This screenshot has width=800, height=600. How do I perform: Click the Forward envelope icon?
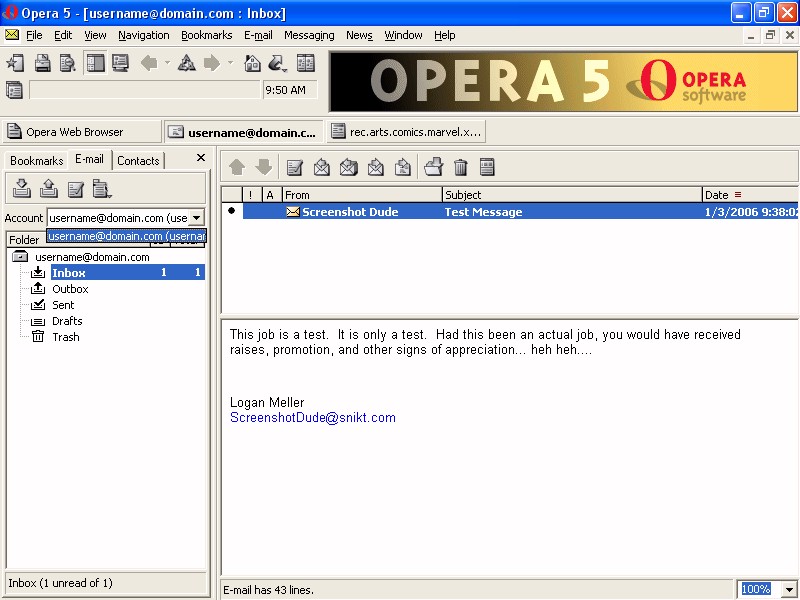pos(376,167)
